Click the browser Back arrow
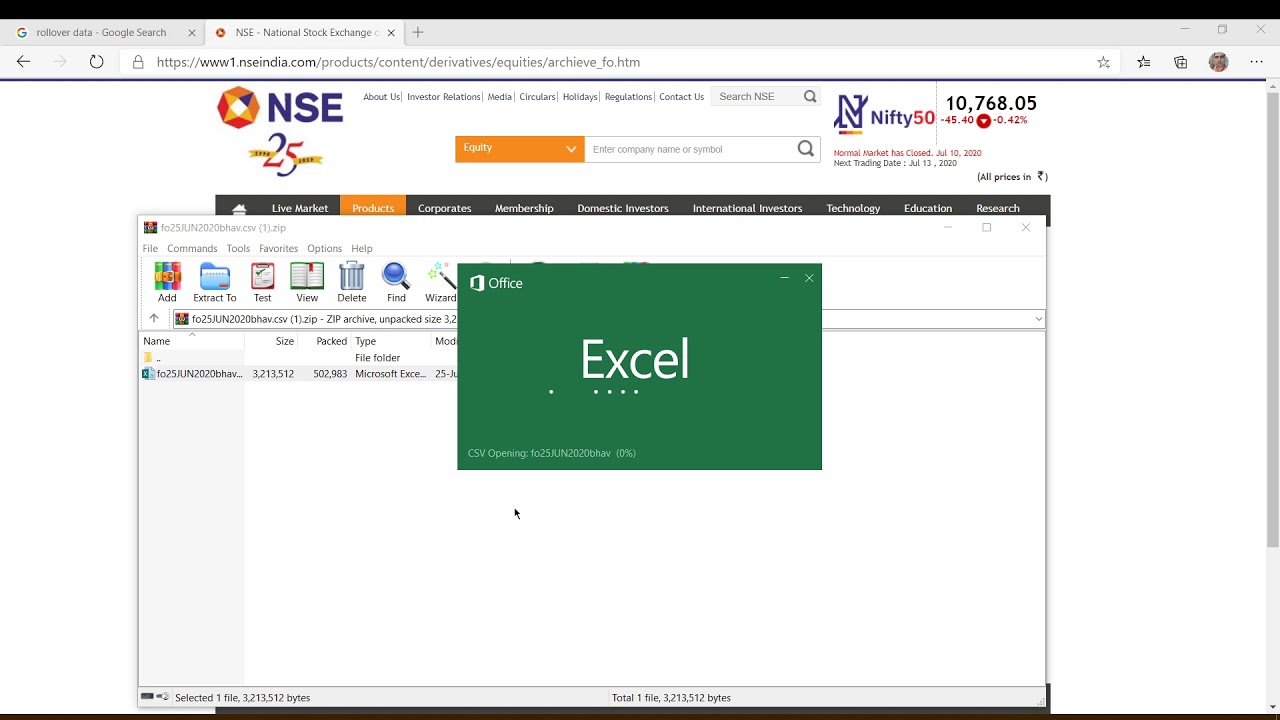The height and width of the screenshot is (720, 1280). (x=24, y=62)
